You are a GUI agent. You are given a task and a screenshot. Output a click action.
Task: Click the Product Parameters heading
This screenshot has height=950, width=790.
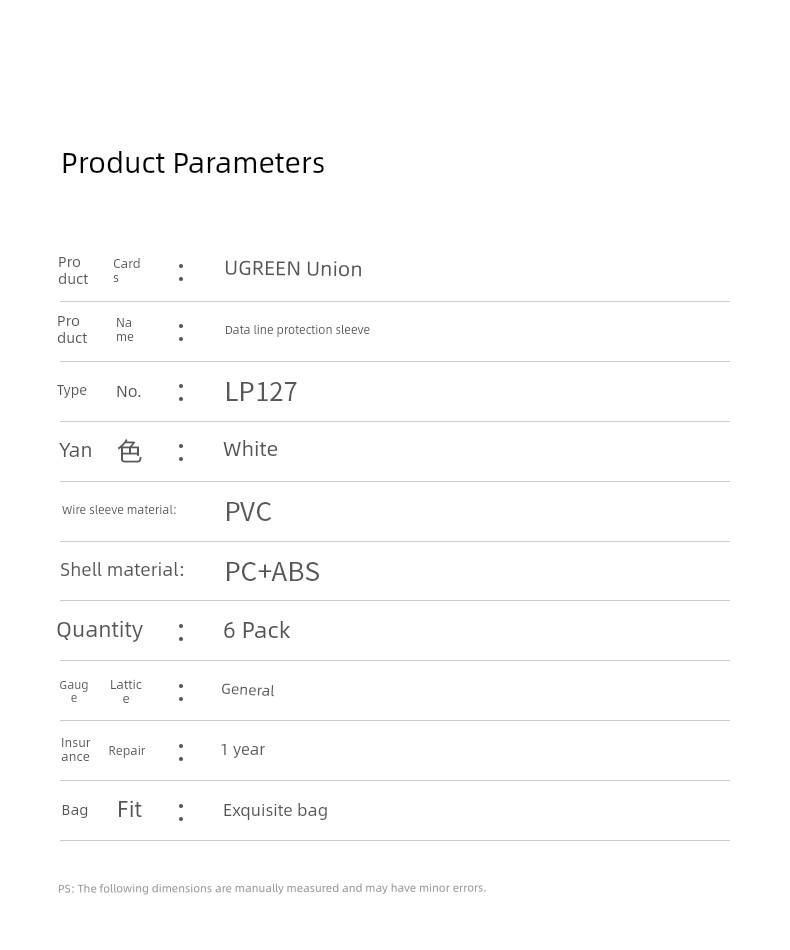pos(193,164)
